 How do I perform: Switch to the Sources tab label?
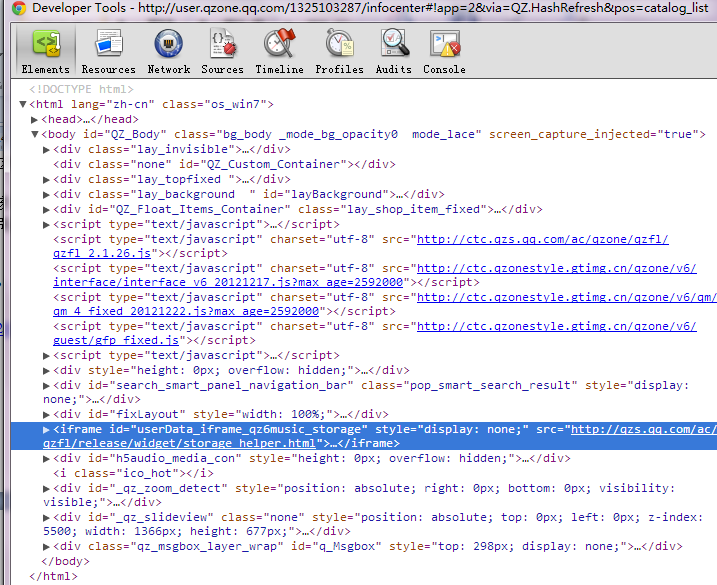222,70
